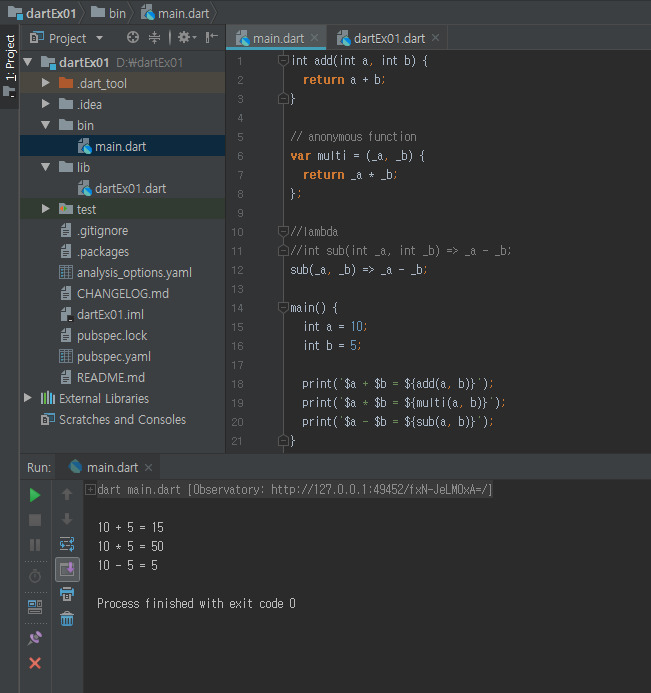The image size is (651, 693).
Task: Select Scratches and Consoles node
Action: pos(122,419)
